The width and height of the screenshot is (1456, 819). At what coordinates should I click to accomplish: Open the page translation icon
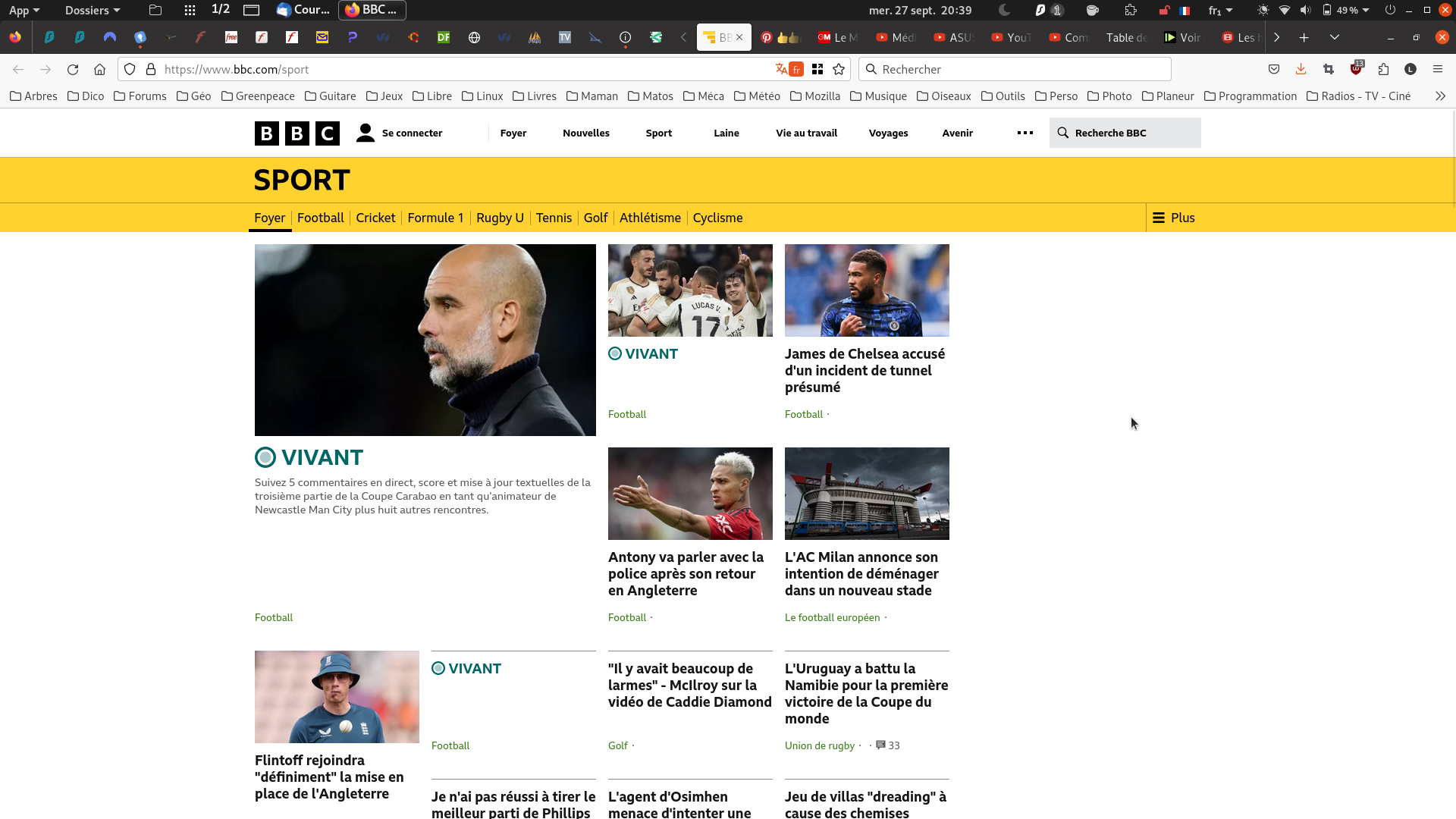coord(789,69)
